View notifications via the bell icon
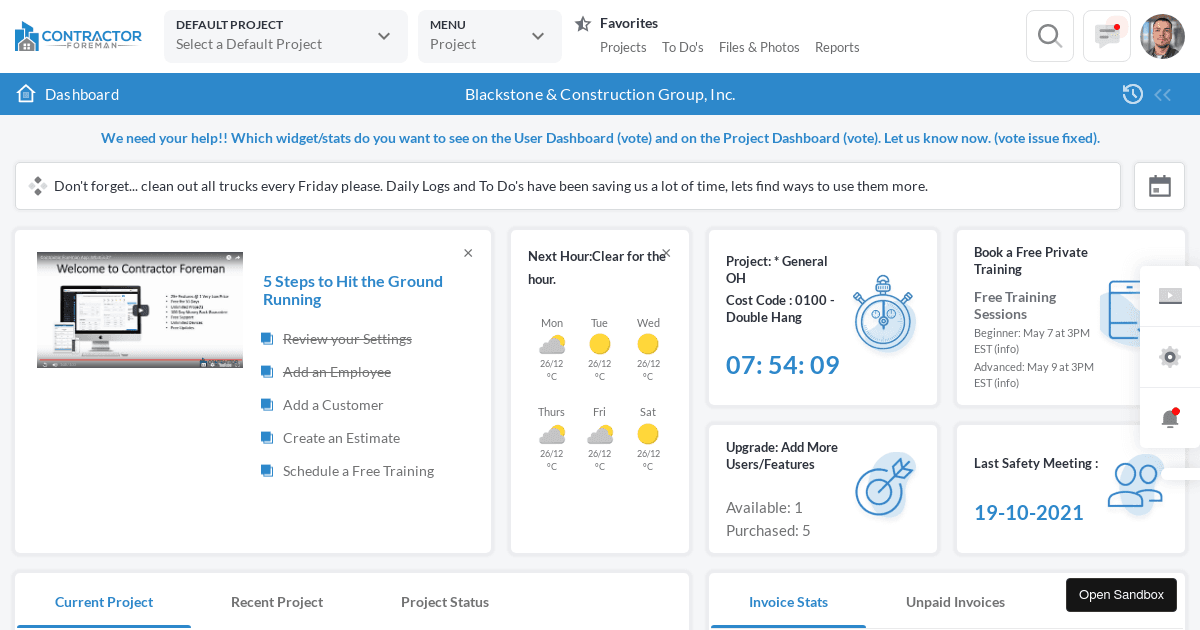1200x630 pixels. (1169, 418)
